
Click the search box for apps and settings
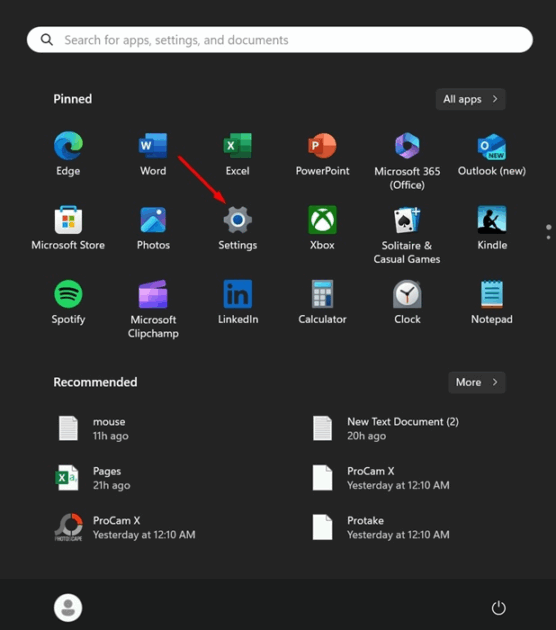coord(280,40)
